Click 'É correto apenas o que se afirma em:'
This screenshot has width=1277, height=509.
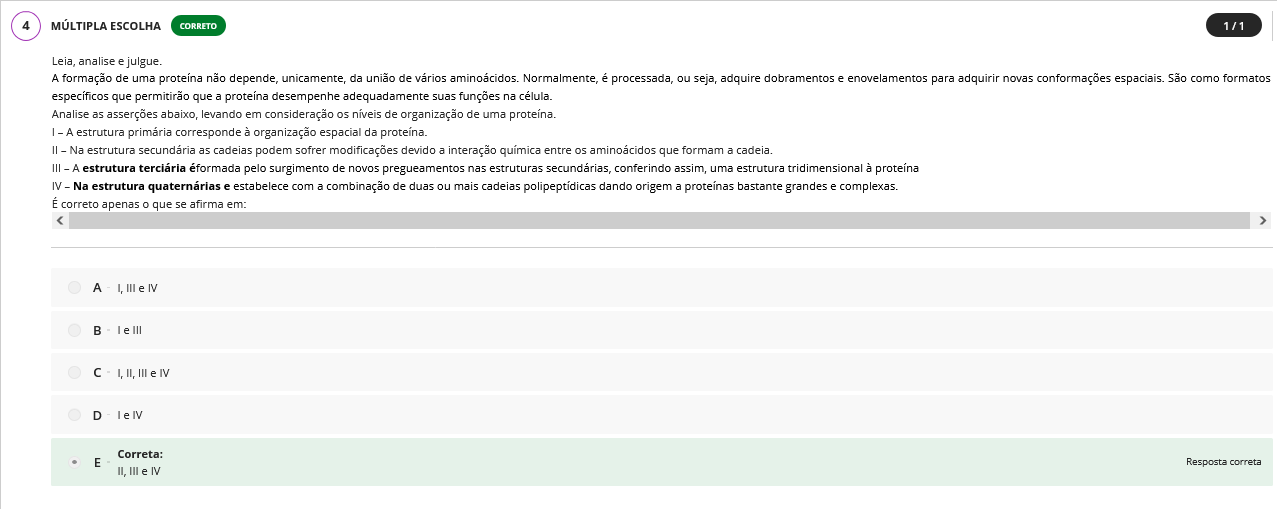[149, 204]
